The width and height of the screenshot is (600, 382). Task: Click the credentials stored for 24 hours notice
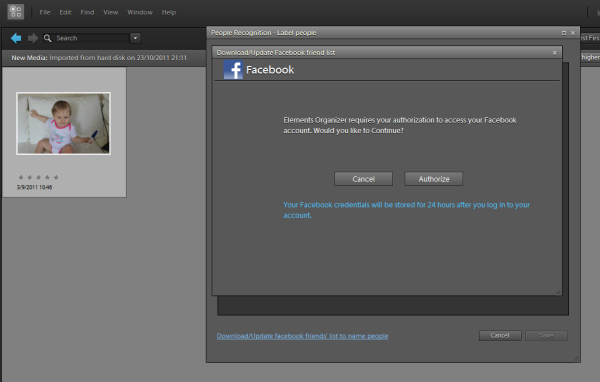[x=406, y=210]
